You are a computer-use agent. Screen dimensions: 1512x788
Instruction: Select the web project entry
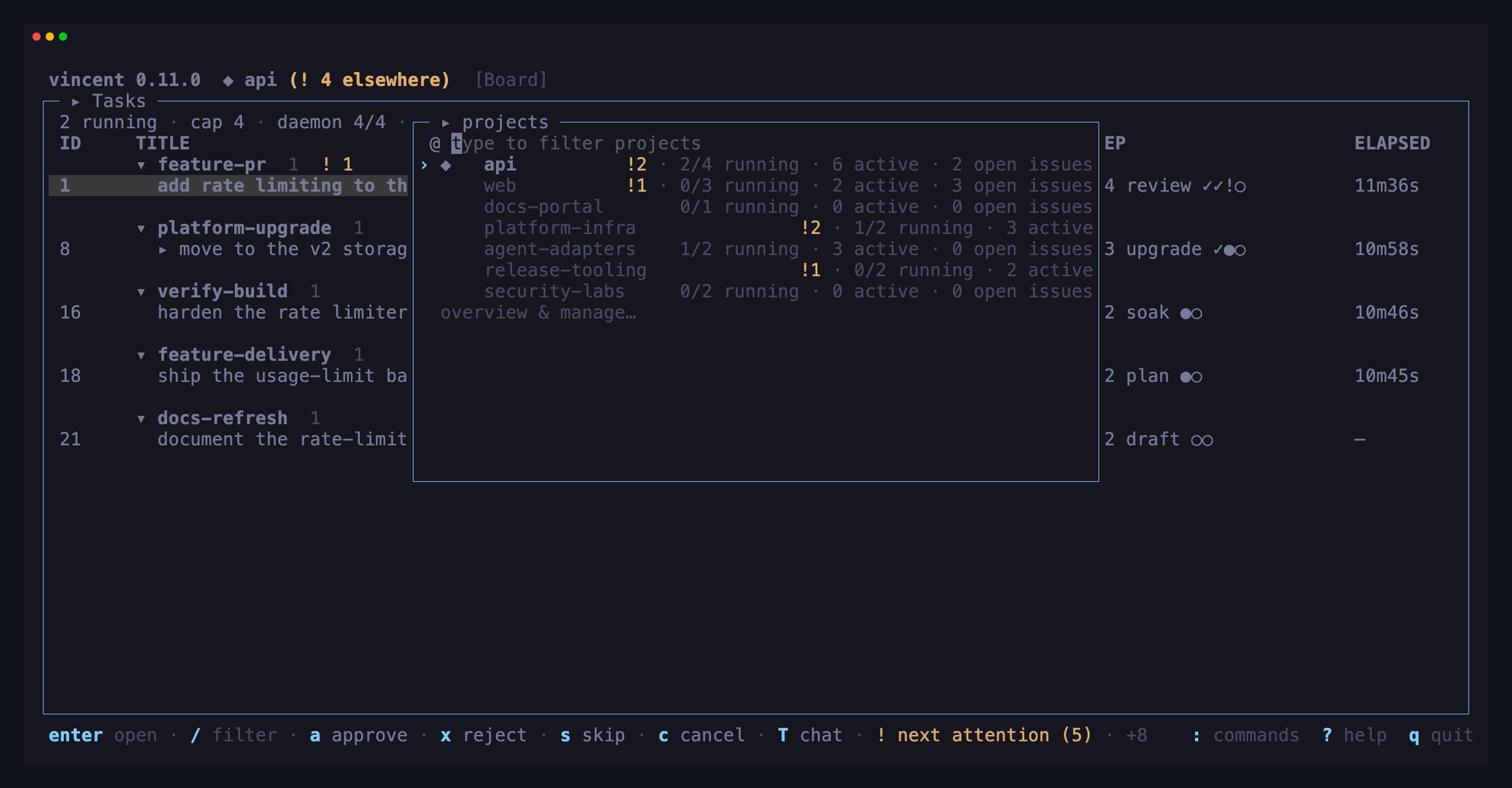756,186
